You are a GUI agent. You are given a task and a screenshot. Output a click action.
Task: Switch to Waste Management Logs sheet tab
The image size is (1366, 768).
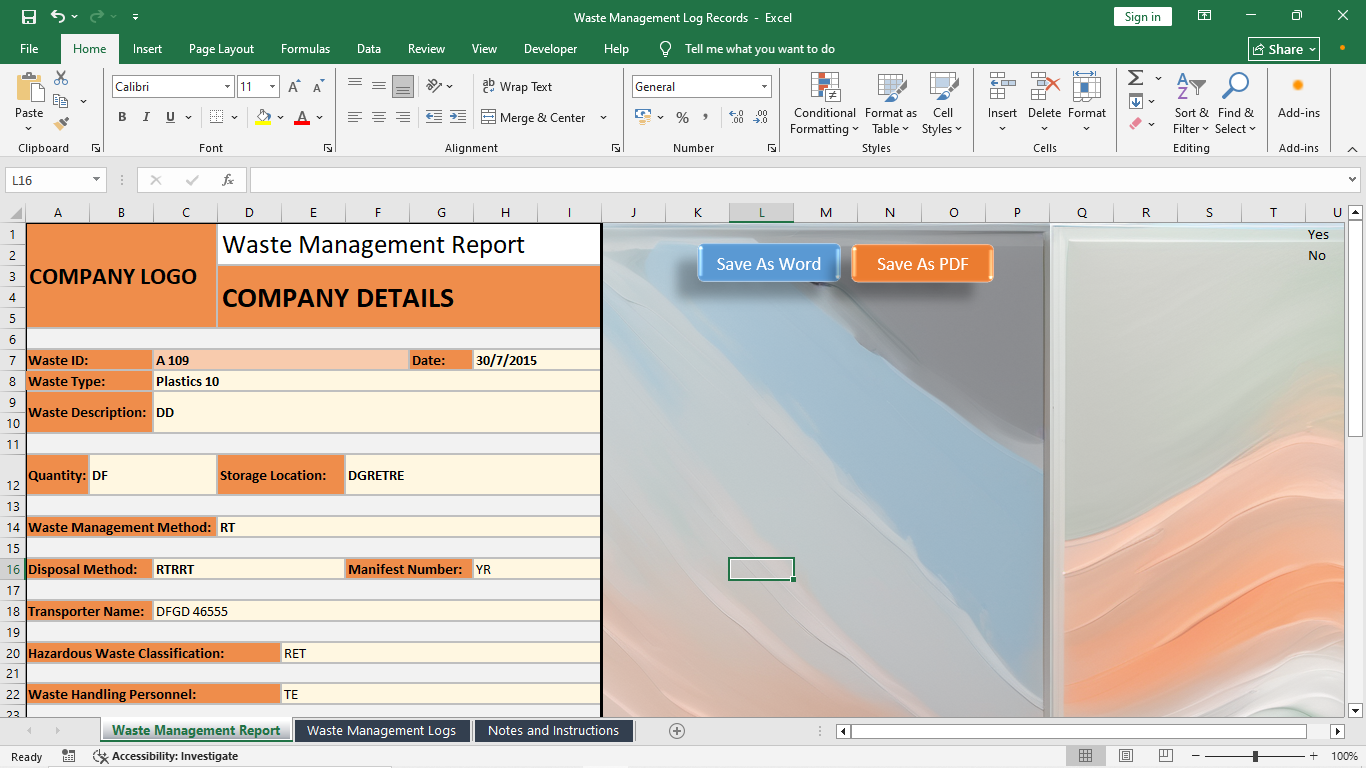tap(381, 731)
